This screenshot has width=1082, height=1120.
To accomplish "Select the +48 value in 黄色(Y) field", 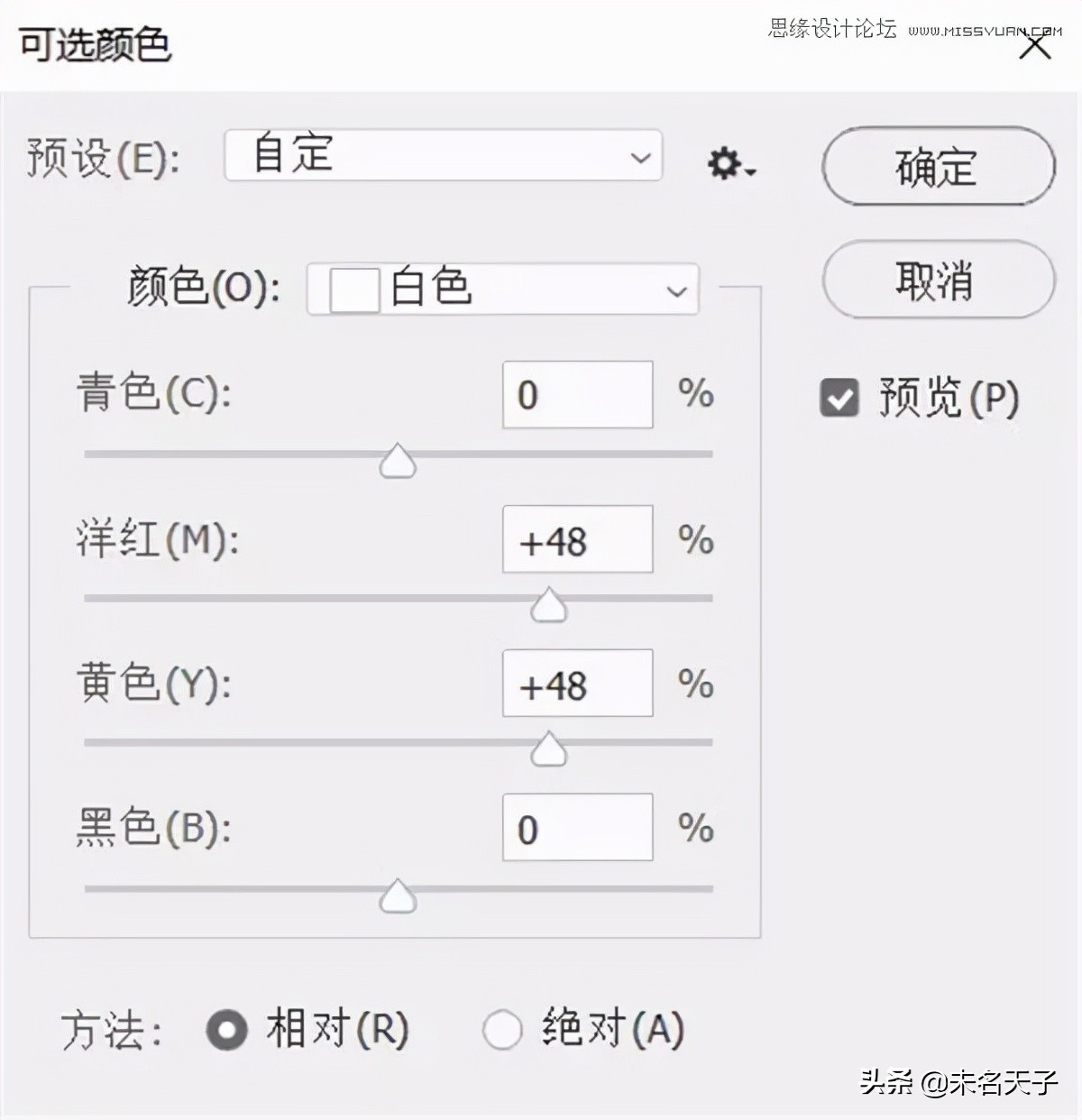I will point(577,683).
